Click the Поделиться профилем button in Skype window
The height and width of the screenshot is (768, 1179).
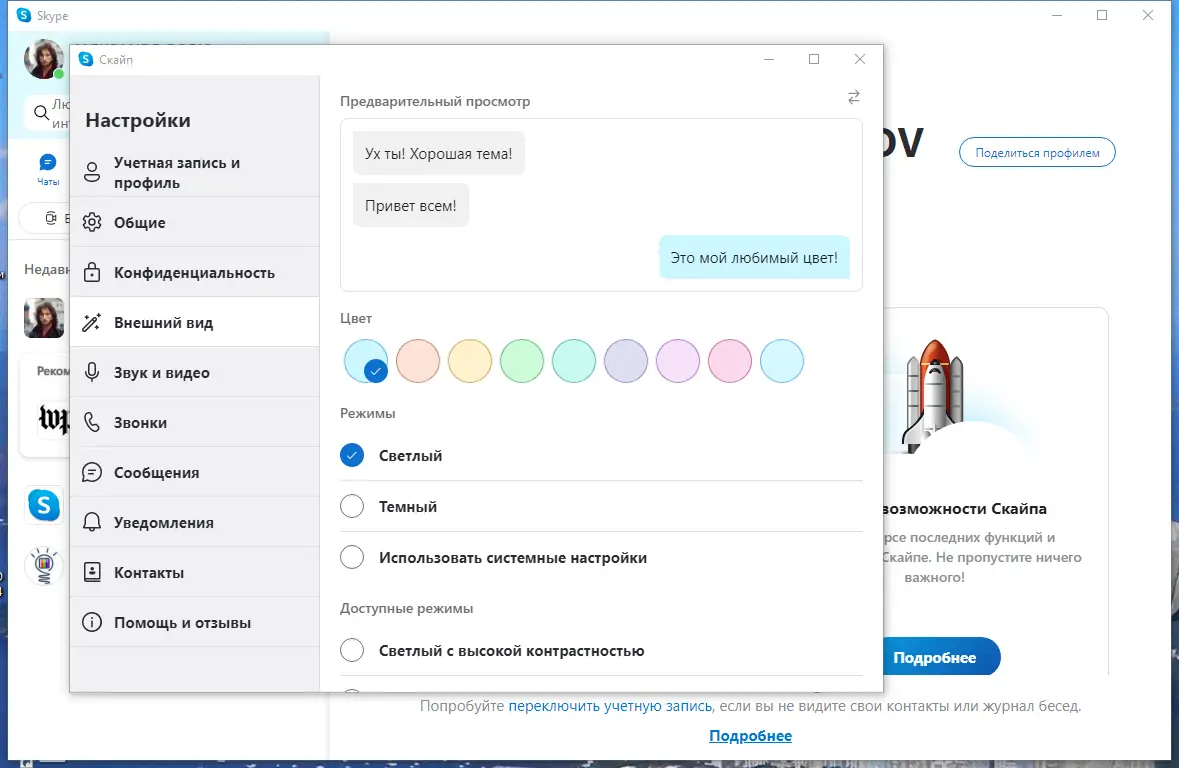[1037, 153]
